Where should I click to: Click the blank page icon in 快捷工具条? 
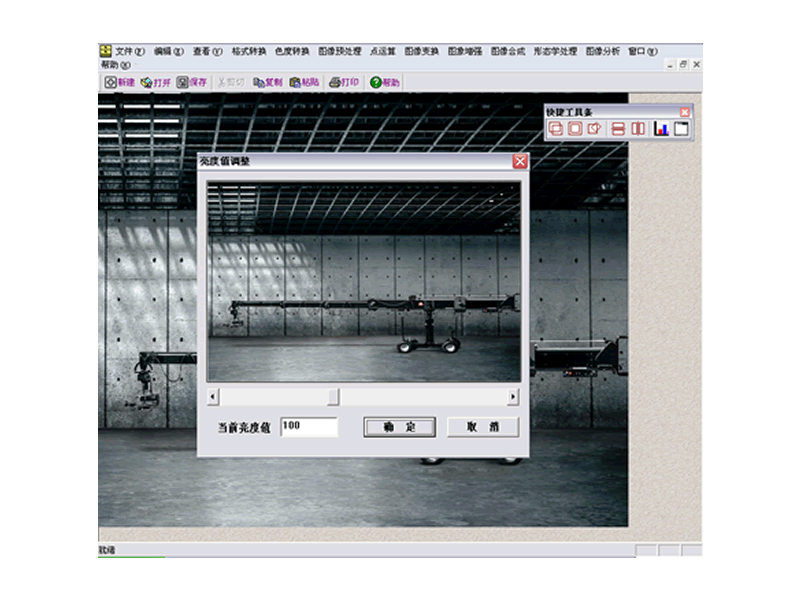681,128
